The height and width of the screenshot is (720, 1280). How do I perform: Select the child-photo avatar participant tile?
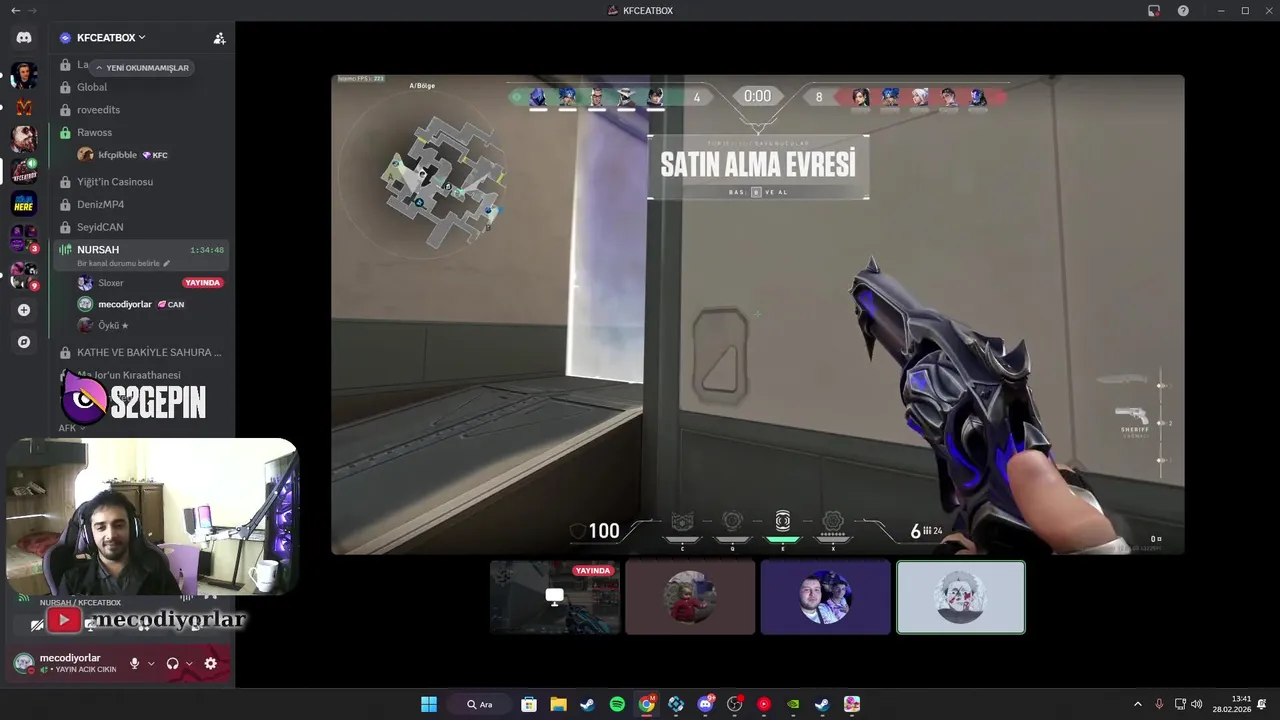[x=690, y=597]
